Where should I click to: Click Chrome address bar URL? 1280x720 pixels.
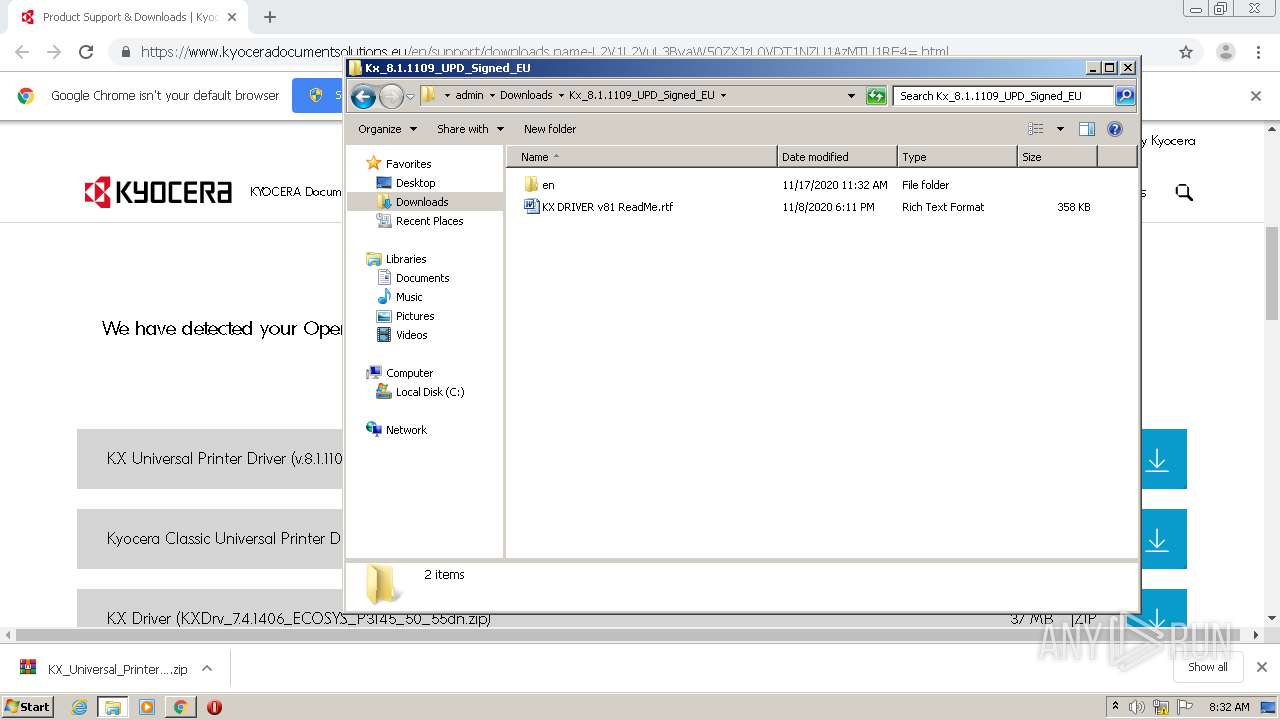545,52
